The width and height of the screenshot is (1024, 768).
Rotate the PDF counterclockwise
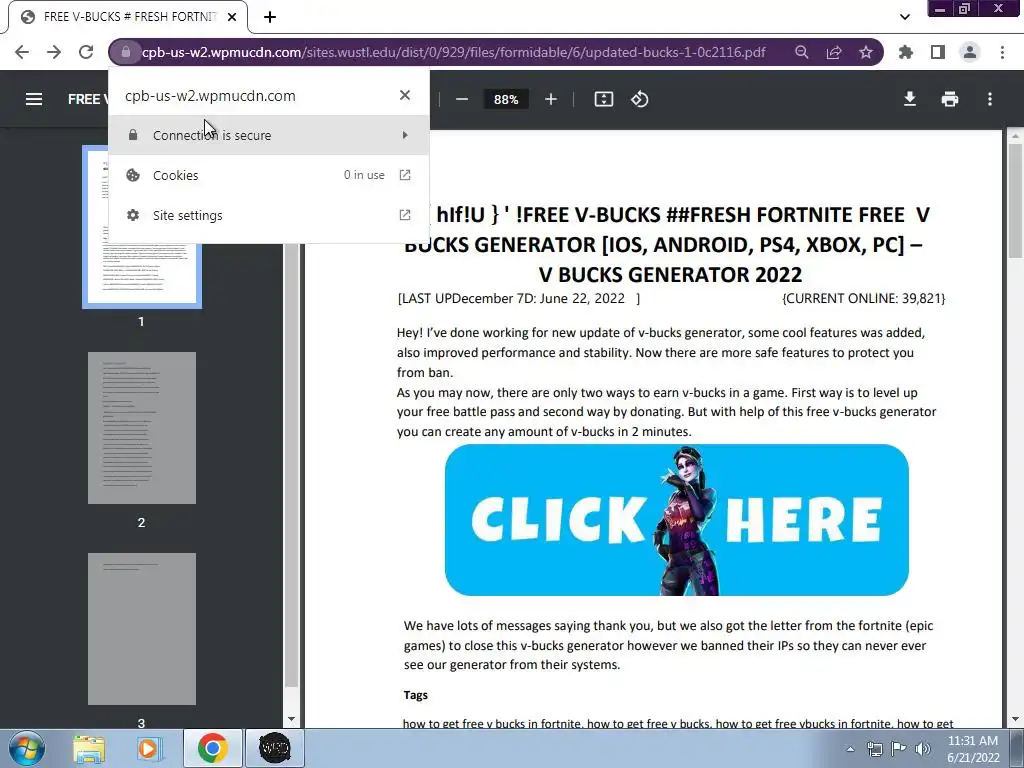click(x=639, y=99)
